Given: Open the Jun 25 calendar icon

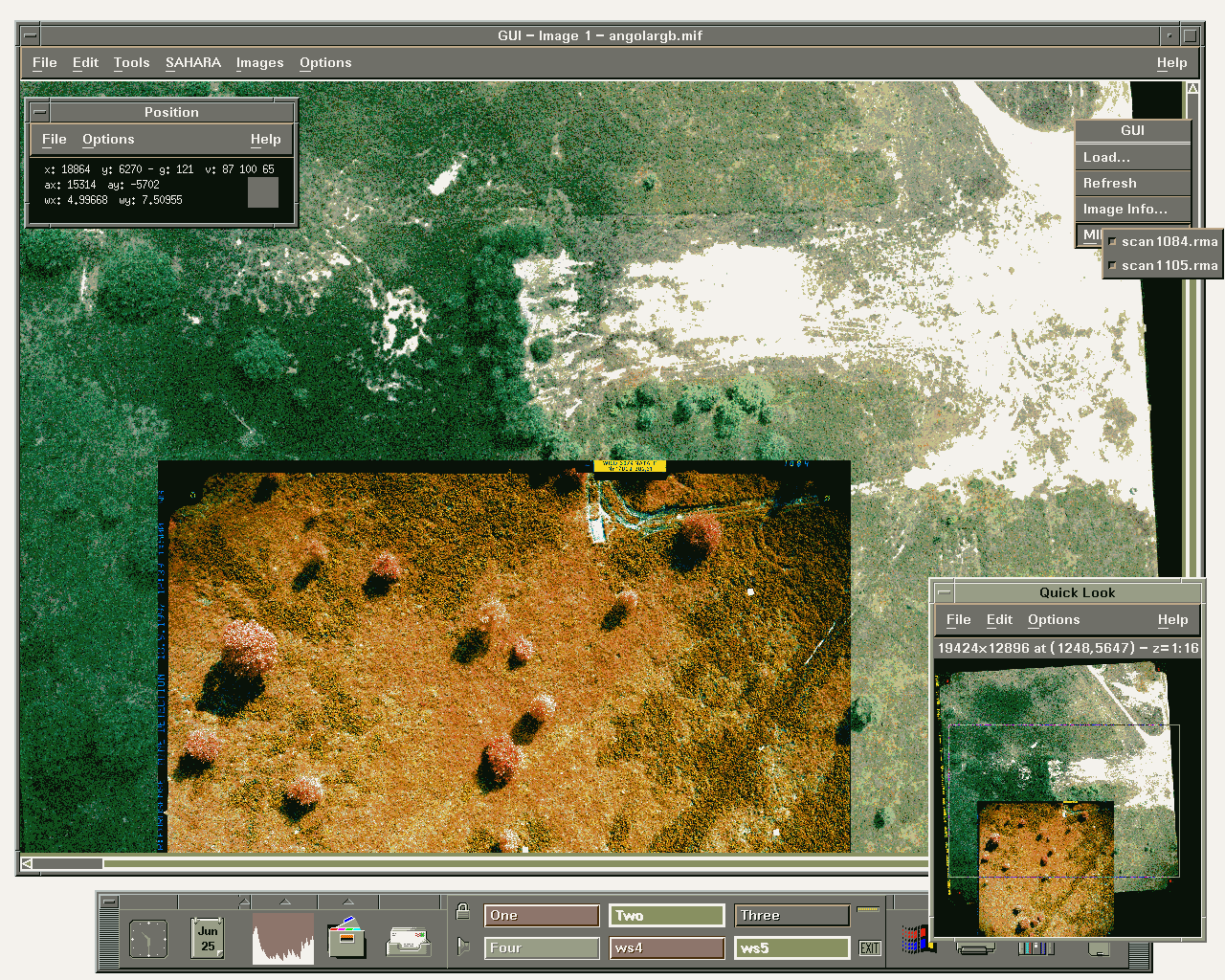Looking at the screenshot, I should (x=208, y=938).
